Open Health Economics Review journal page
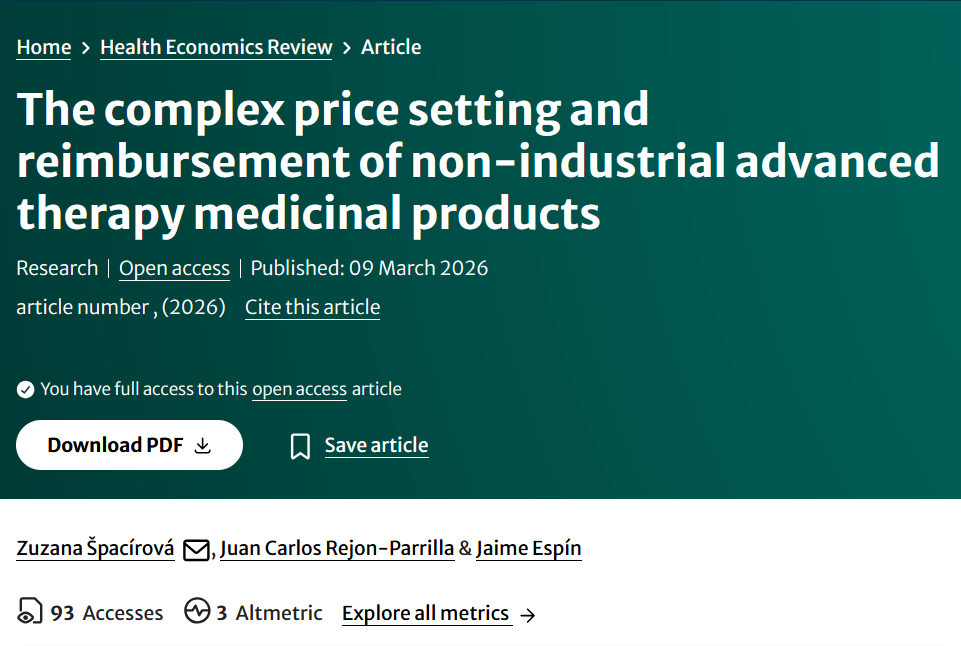Viewport: 961px width, 646px height. [x=216, y=47]
